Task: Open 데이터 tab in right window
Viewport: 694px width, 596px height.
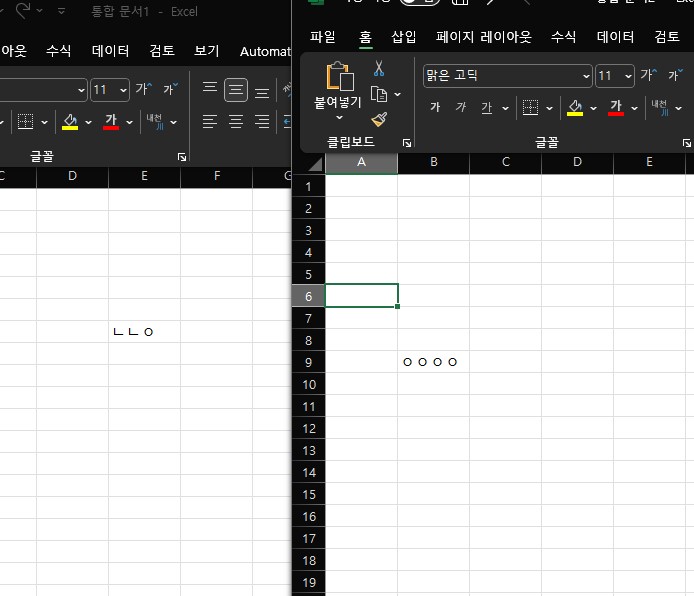Action: (615, 37)
